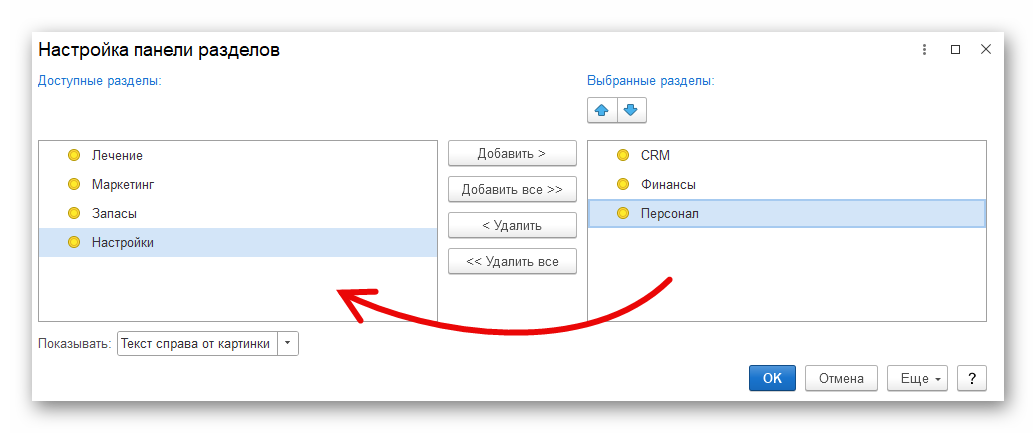Click the yellow icon beside Маркетинг

74,184
